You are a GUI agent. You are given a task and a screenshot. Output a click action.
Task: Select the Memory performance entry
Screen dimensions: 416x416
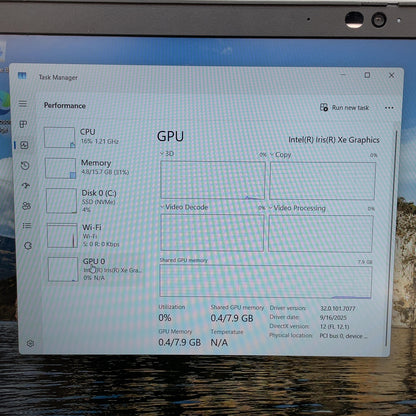click(95, 168)
